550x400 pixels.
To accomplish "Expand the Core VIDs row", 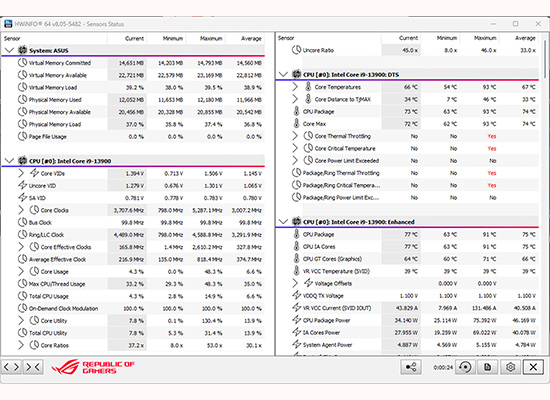I will (21, 173).
